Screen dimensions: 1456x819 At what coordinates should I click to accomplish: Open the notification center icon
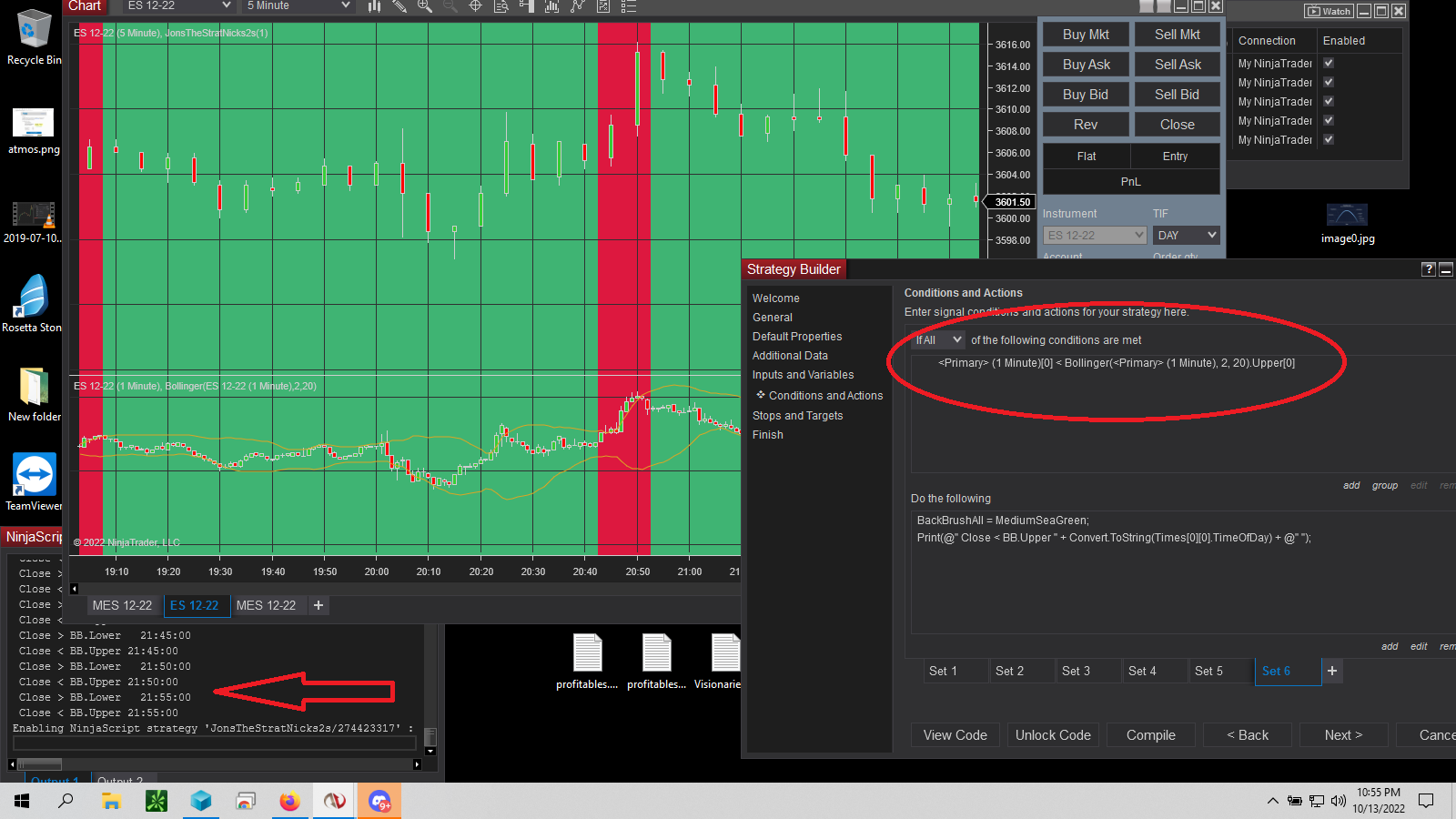1426,801
